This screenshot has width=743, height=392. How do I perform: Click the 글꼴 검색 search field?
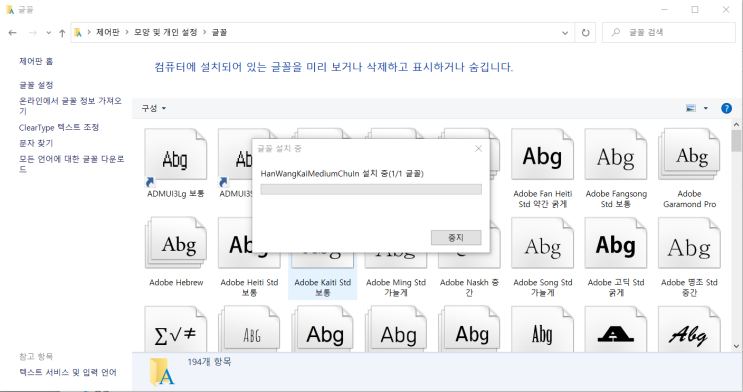[669, 33]
